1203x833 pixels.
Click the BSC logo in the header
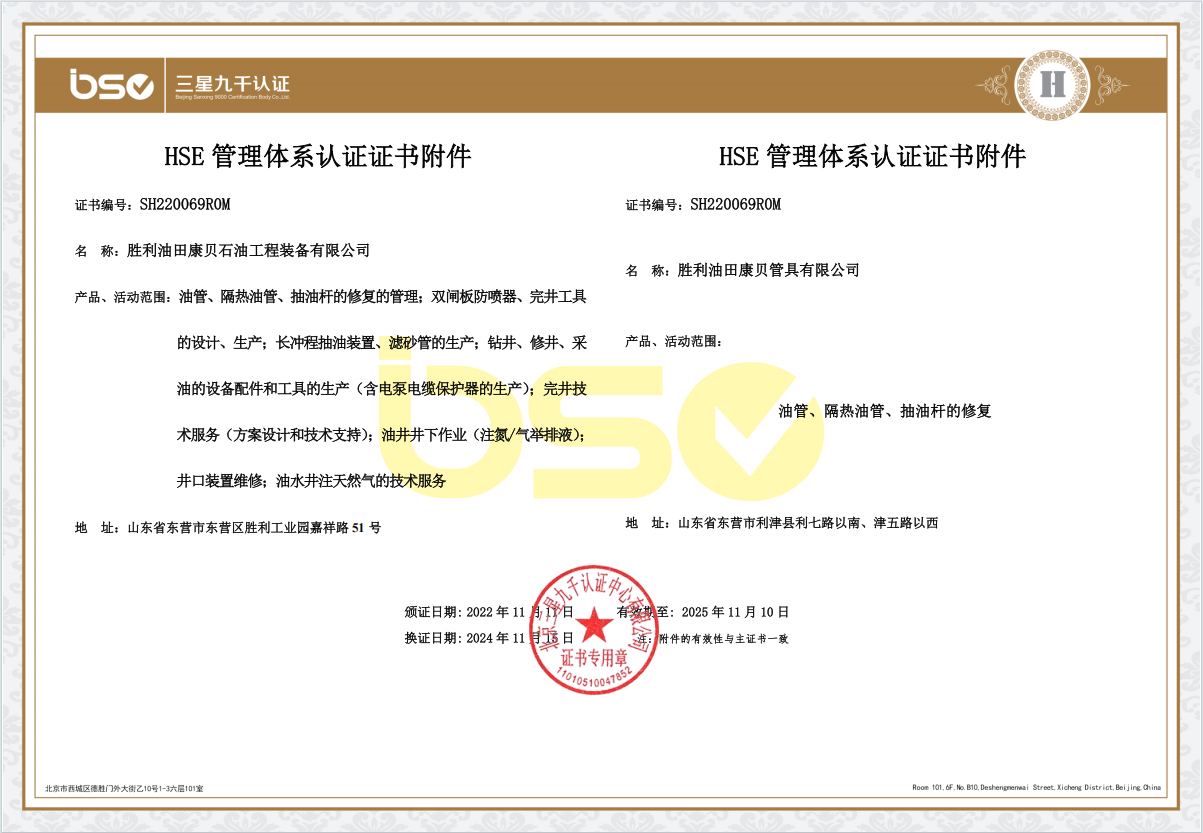click(x=112, y=85)
